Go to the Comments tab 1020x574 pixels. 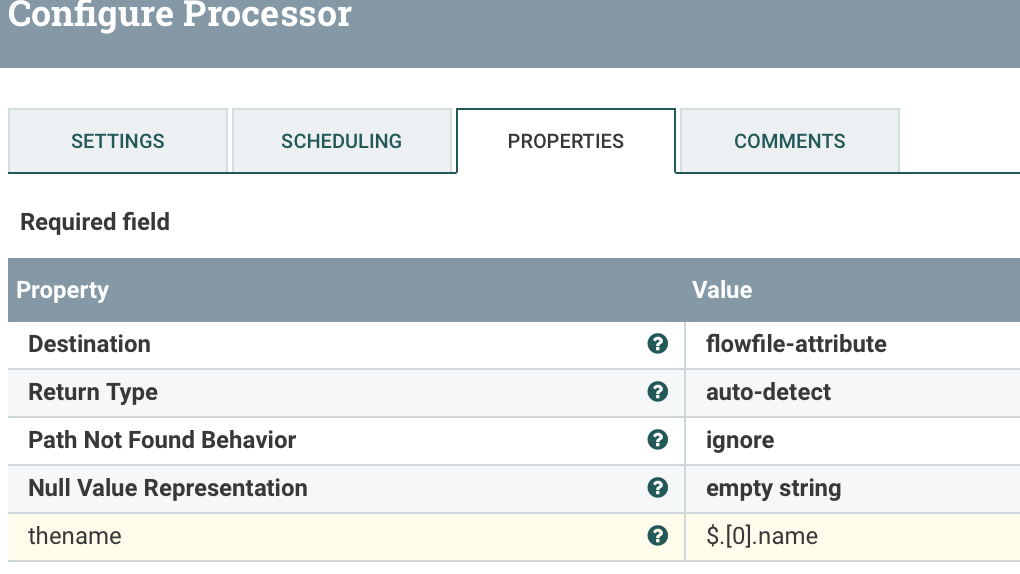pyautogui.click(x=789, y=141)
